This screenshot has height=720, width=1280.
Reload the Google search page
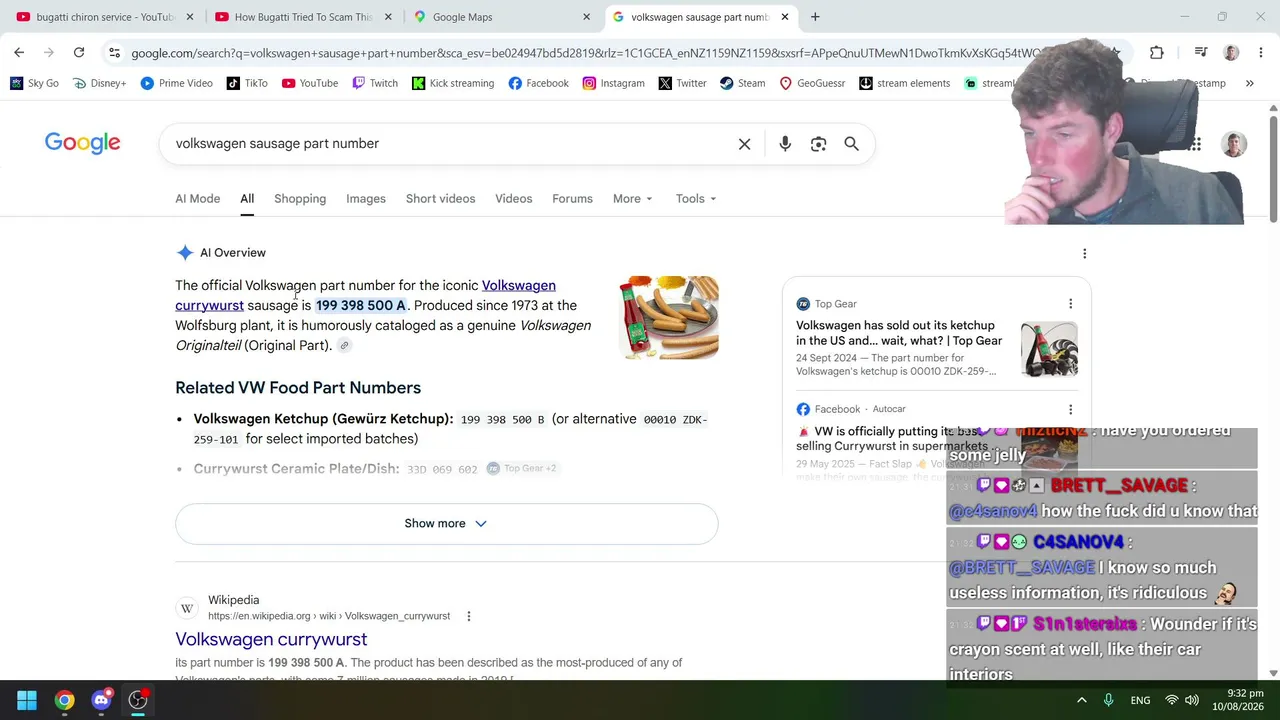point(79,53)
